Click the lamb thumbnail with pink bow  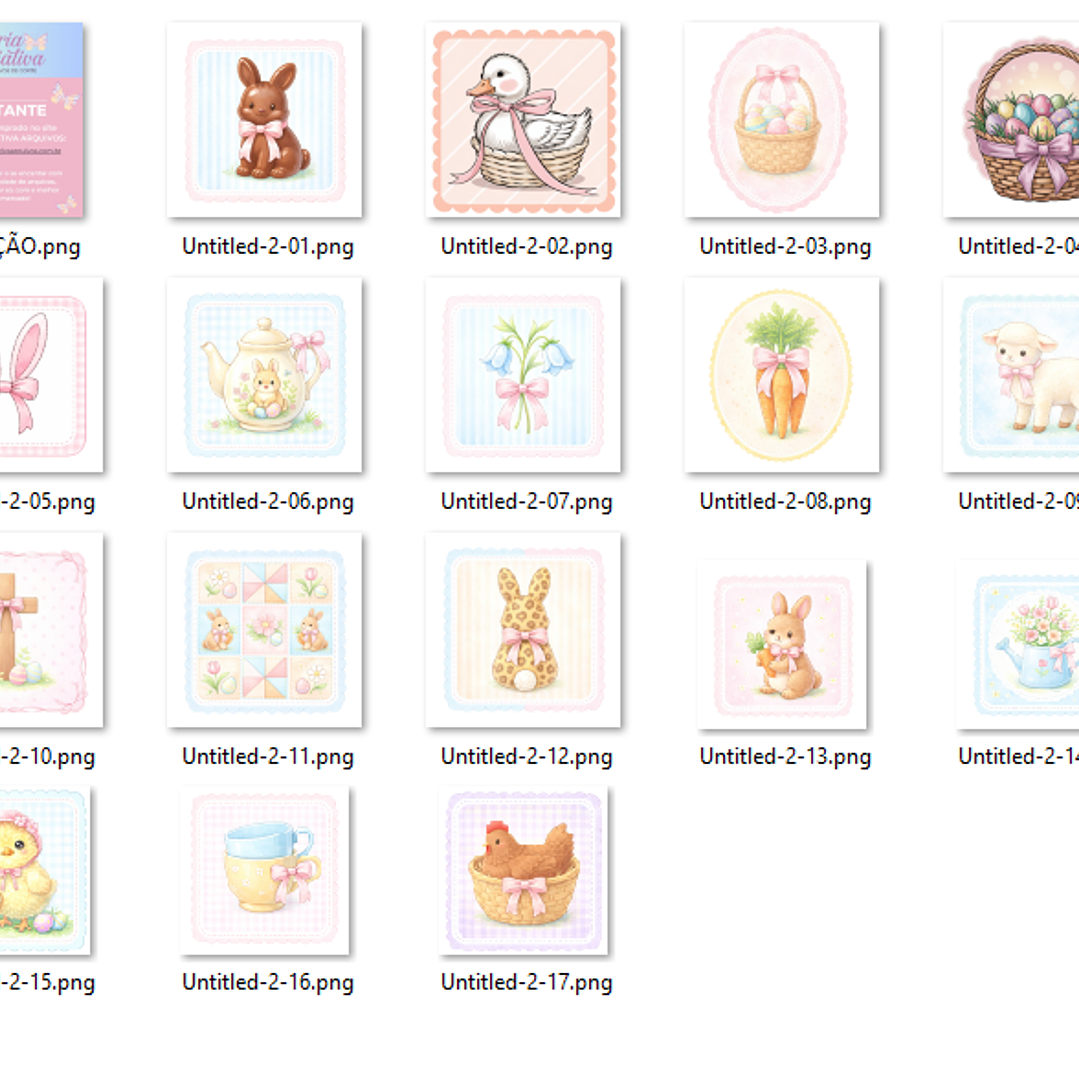click(x=1011, y=375)
